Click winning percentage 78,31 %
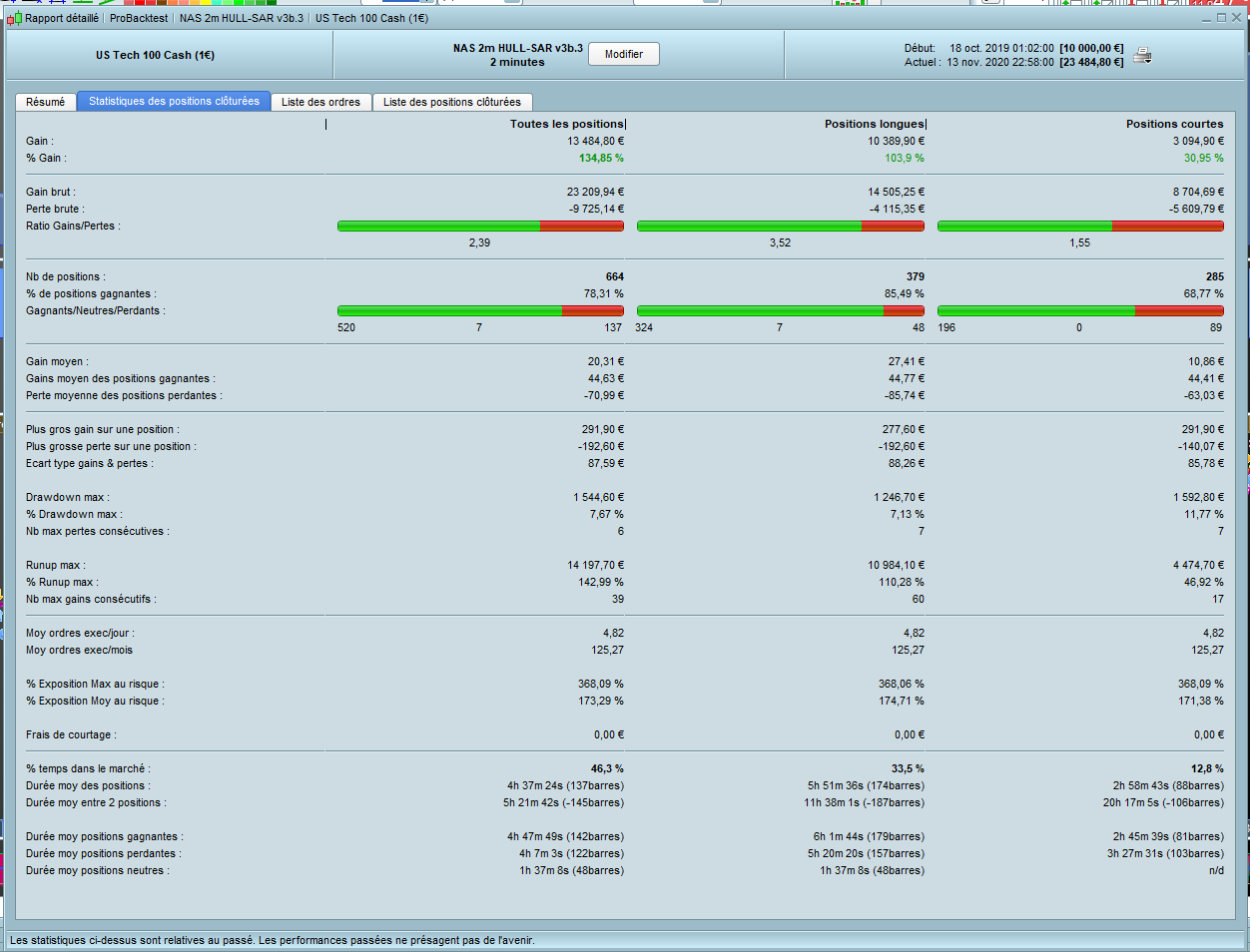 (x=604, y=293)
